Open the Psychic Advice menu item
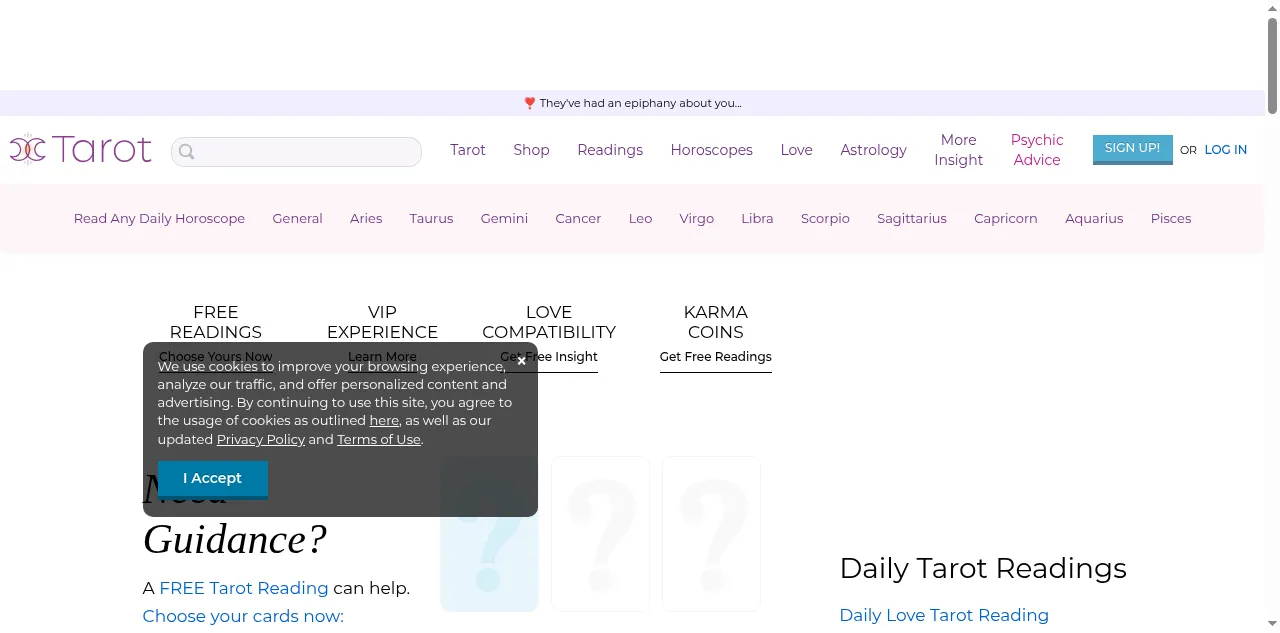This screenshot has width=1280, height=633. coord(1037,150)
